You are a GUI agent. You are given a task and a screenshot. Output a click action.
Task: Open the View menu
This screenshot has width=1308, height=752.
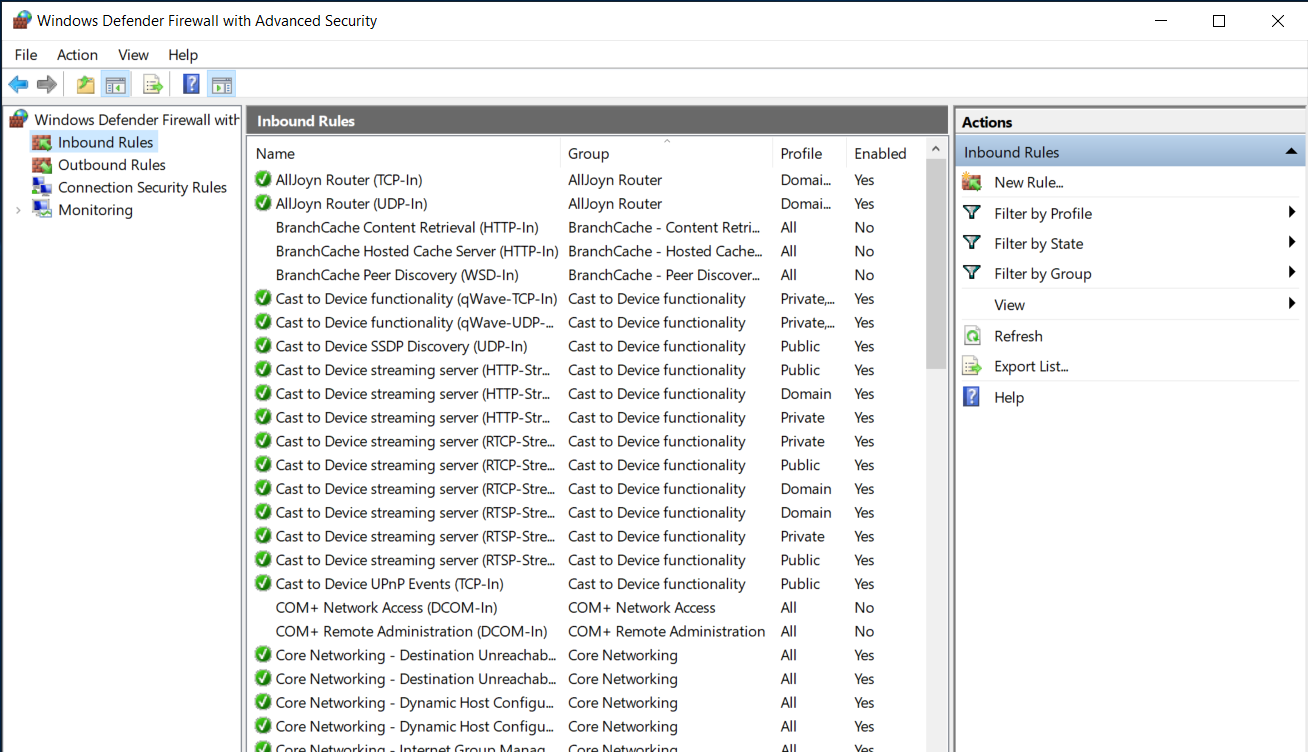point(133,55)
